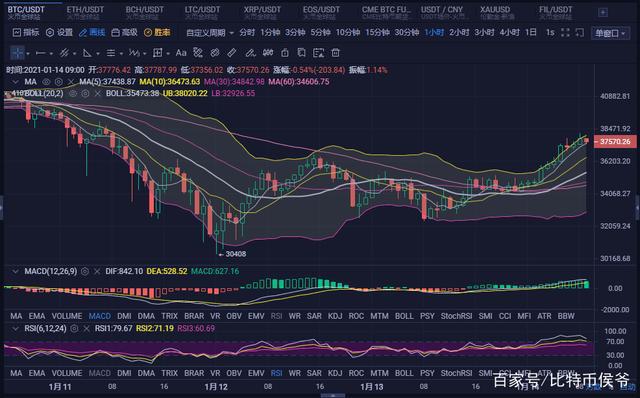The image size is (640, 398).
Task: Select the Fibonacci lines tool
Action: [x=111, y=53]
